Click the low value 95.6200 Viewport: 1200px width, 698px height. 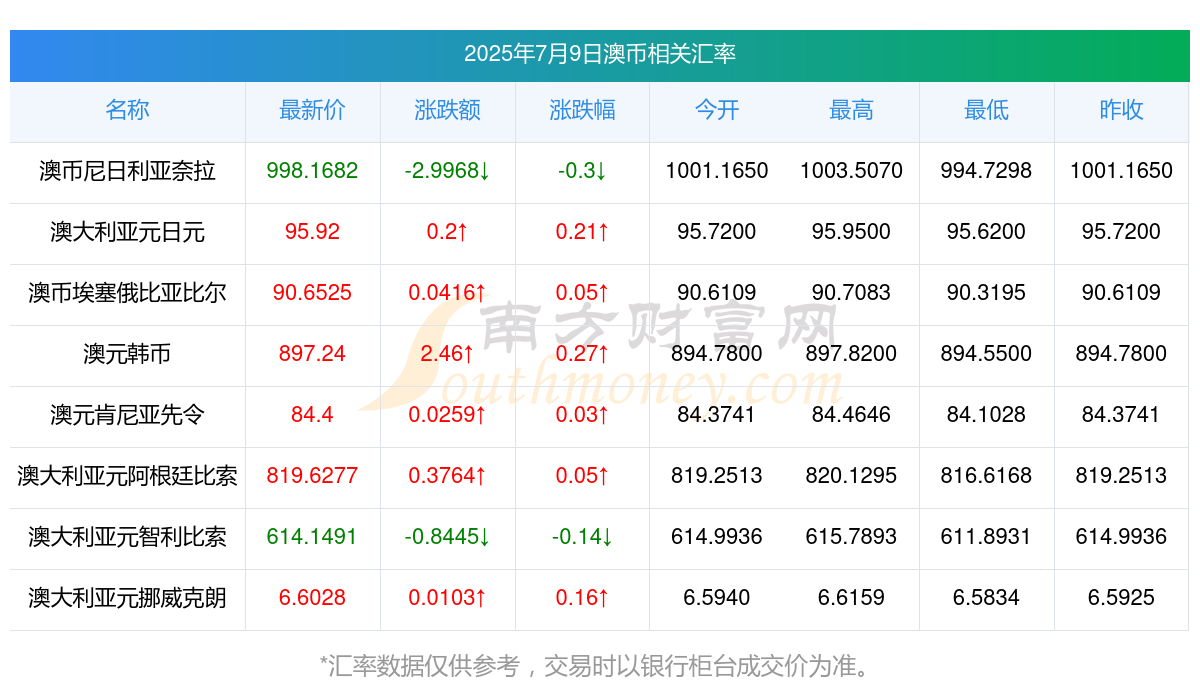(x=986, y=232)
